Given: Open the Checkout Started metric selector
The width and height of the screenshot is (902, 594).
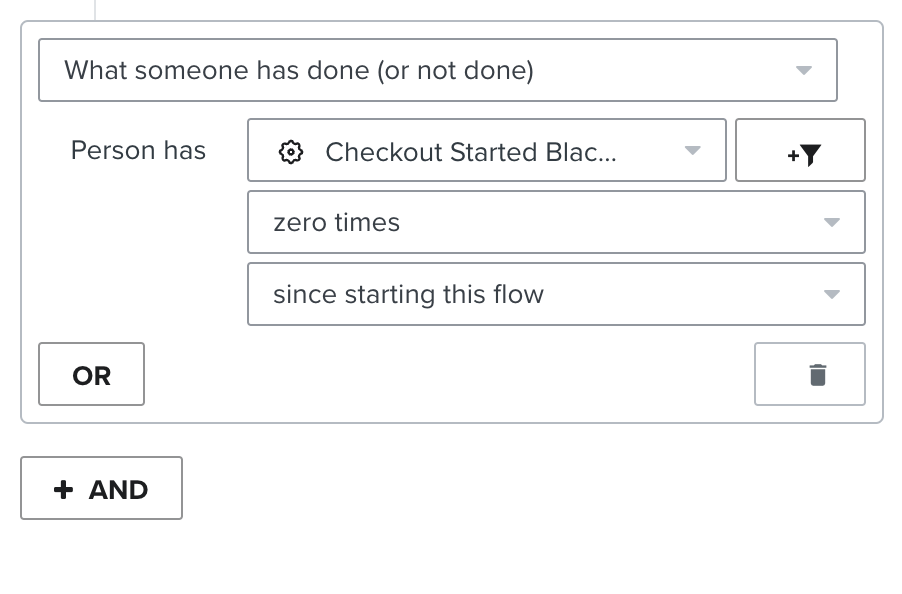Looking at the screenshot, I should point(486,151).
